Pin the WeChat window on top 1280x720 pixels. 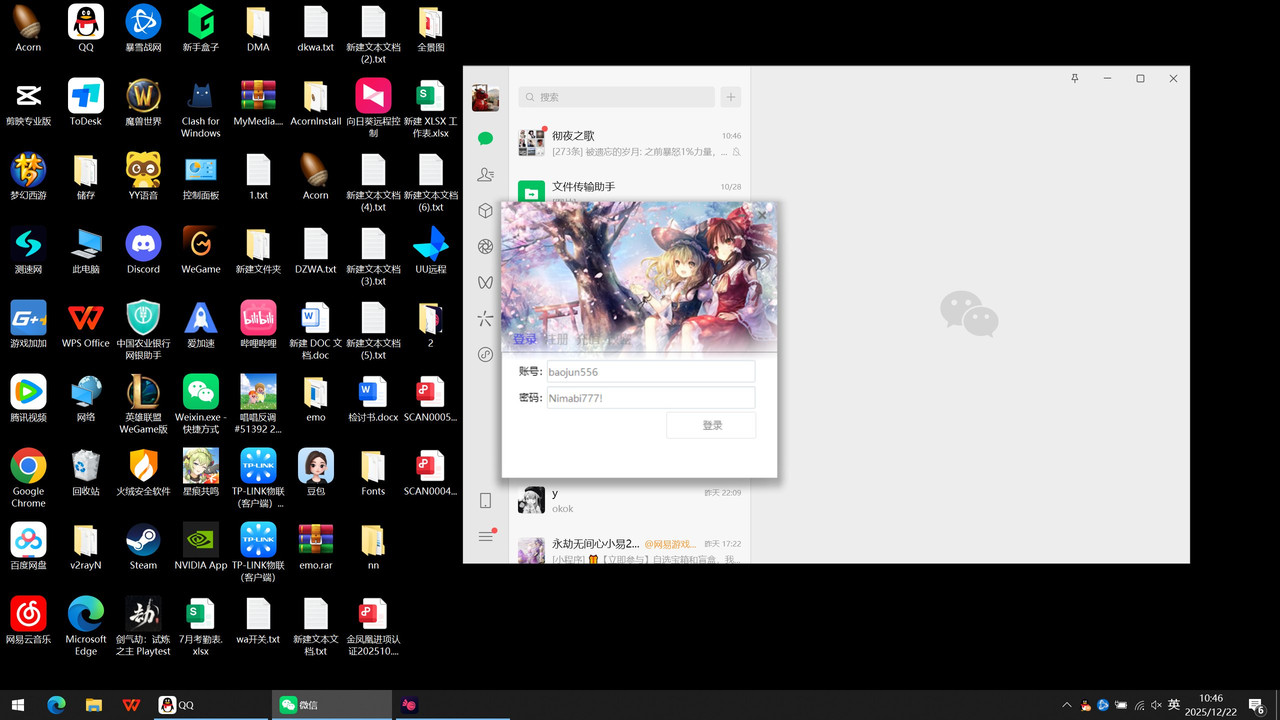point(1075,78)
